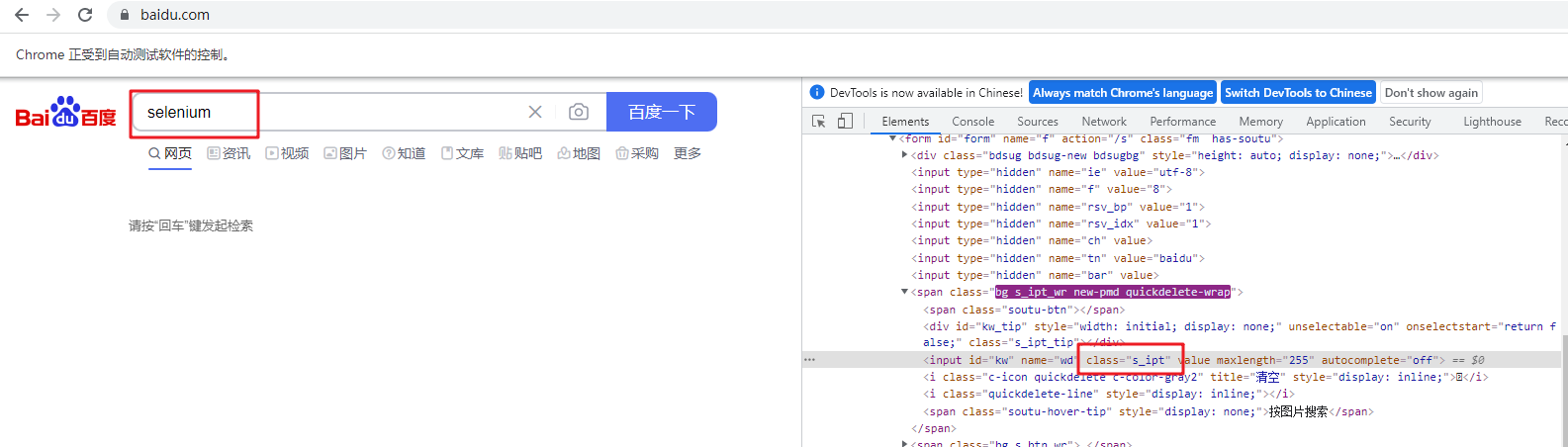
Task: Select the input name="tn" value="baidu" row
Action: tap(1058, 258)
